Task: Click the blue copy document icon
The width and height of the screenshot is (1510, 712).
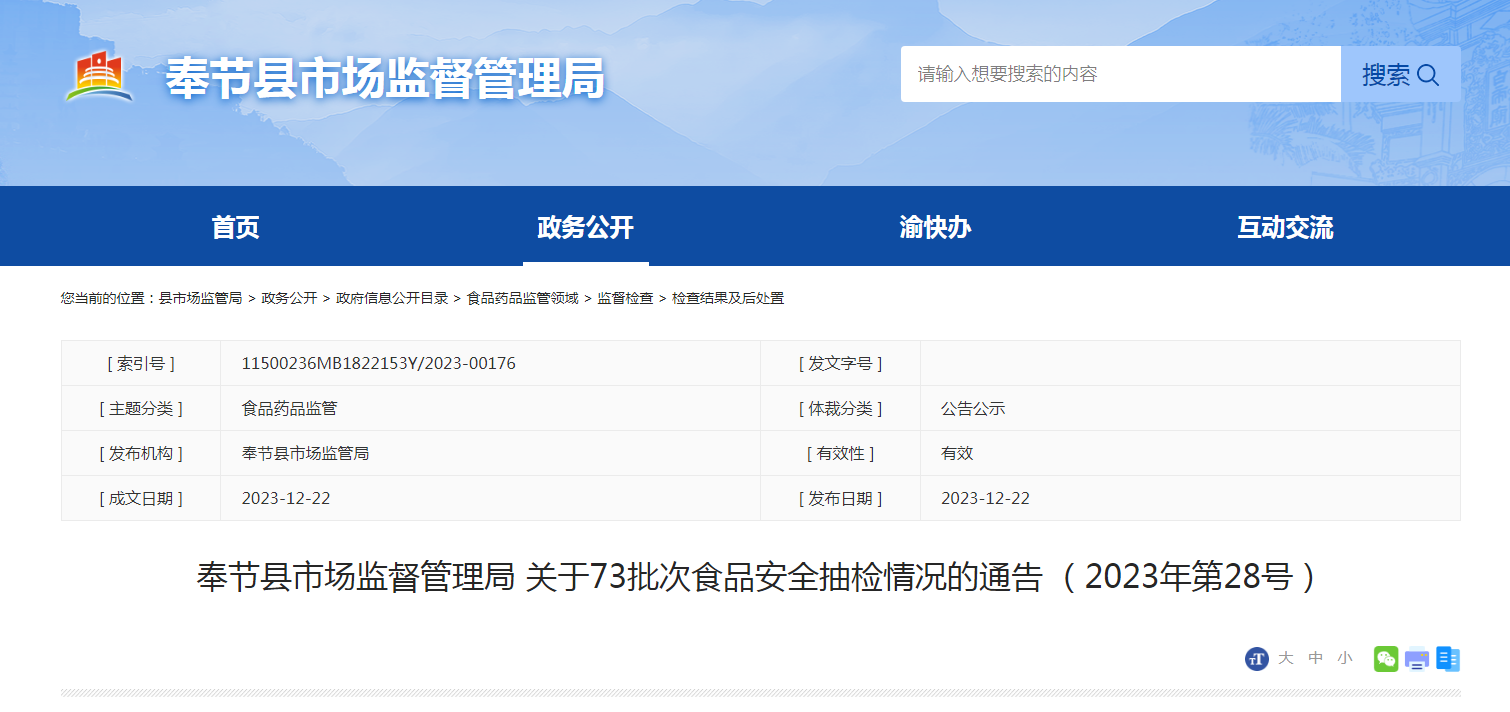Action: click(x=1447, y=658)
